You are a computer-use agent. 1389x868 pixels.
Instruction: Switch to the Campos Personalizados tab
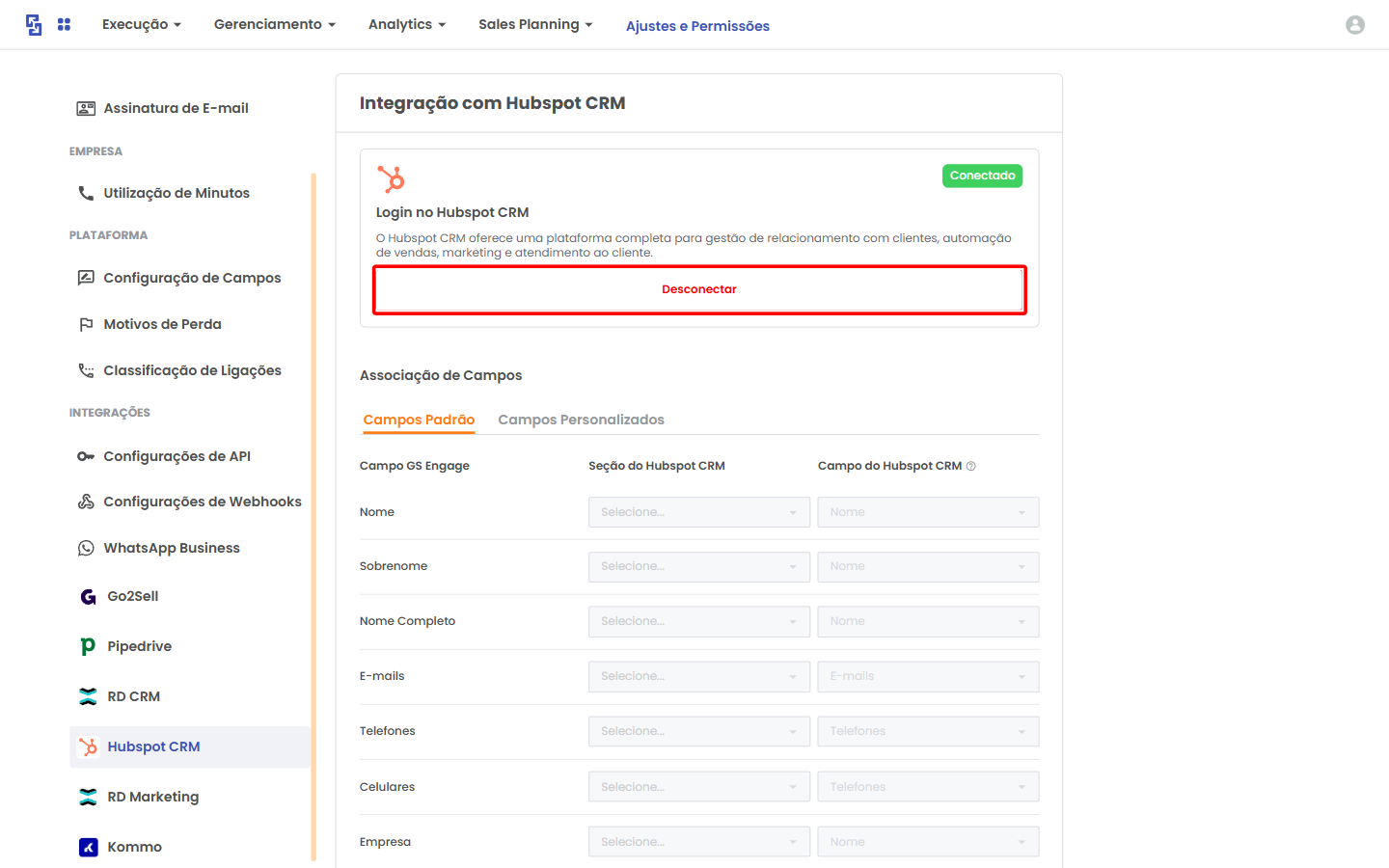pos(581,420)
